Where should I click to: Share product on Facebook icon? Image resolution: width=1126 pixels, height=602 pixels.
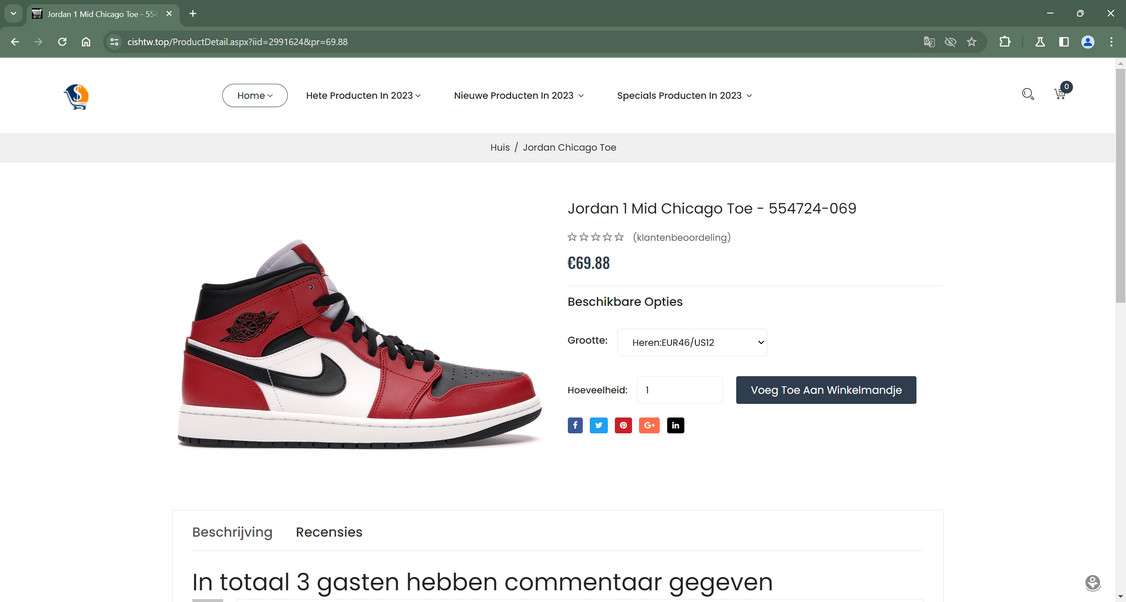pos(574,425)
